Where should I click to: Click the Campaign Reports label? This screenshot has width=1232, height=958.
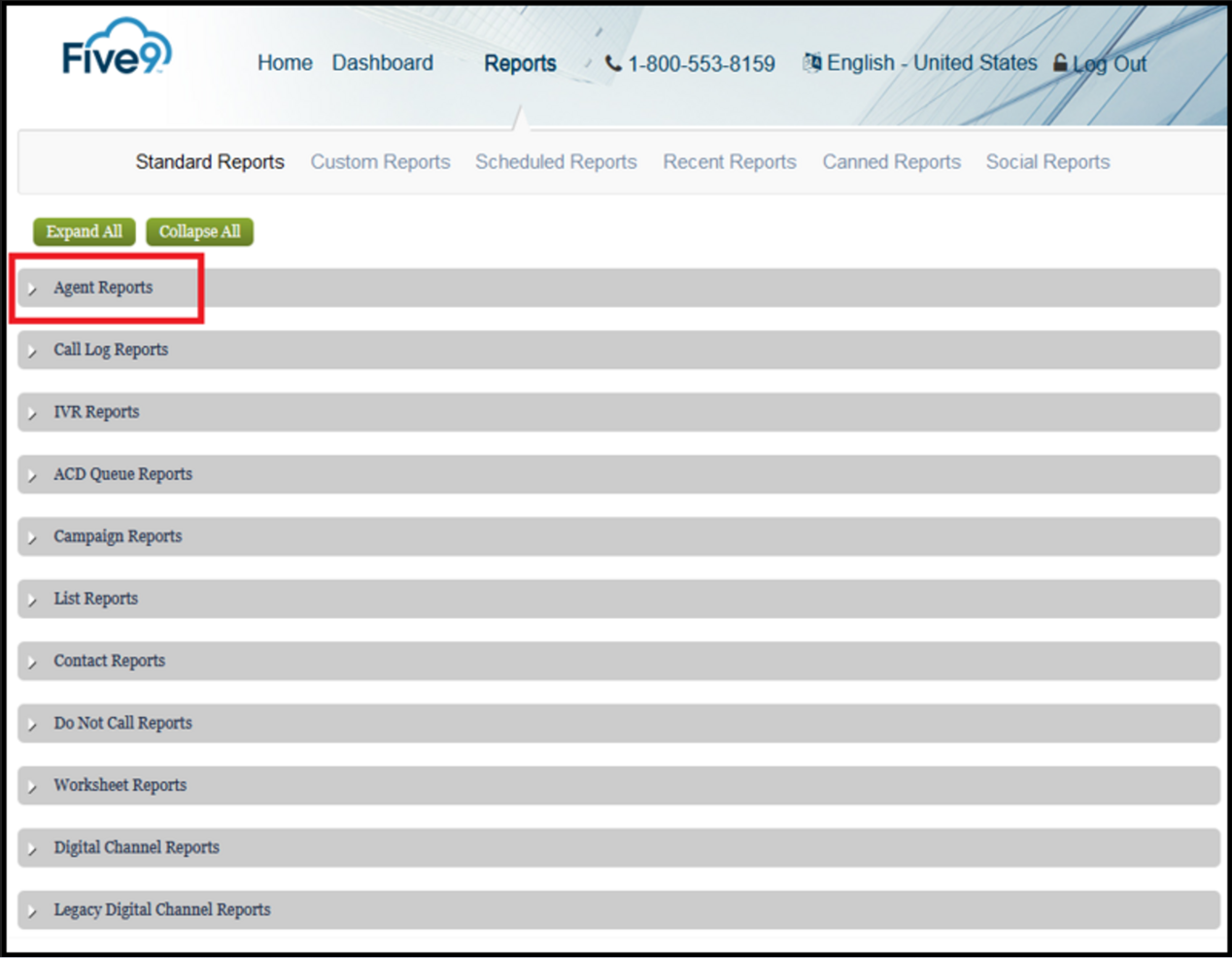pos(118,536)
